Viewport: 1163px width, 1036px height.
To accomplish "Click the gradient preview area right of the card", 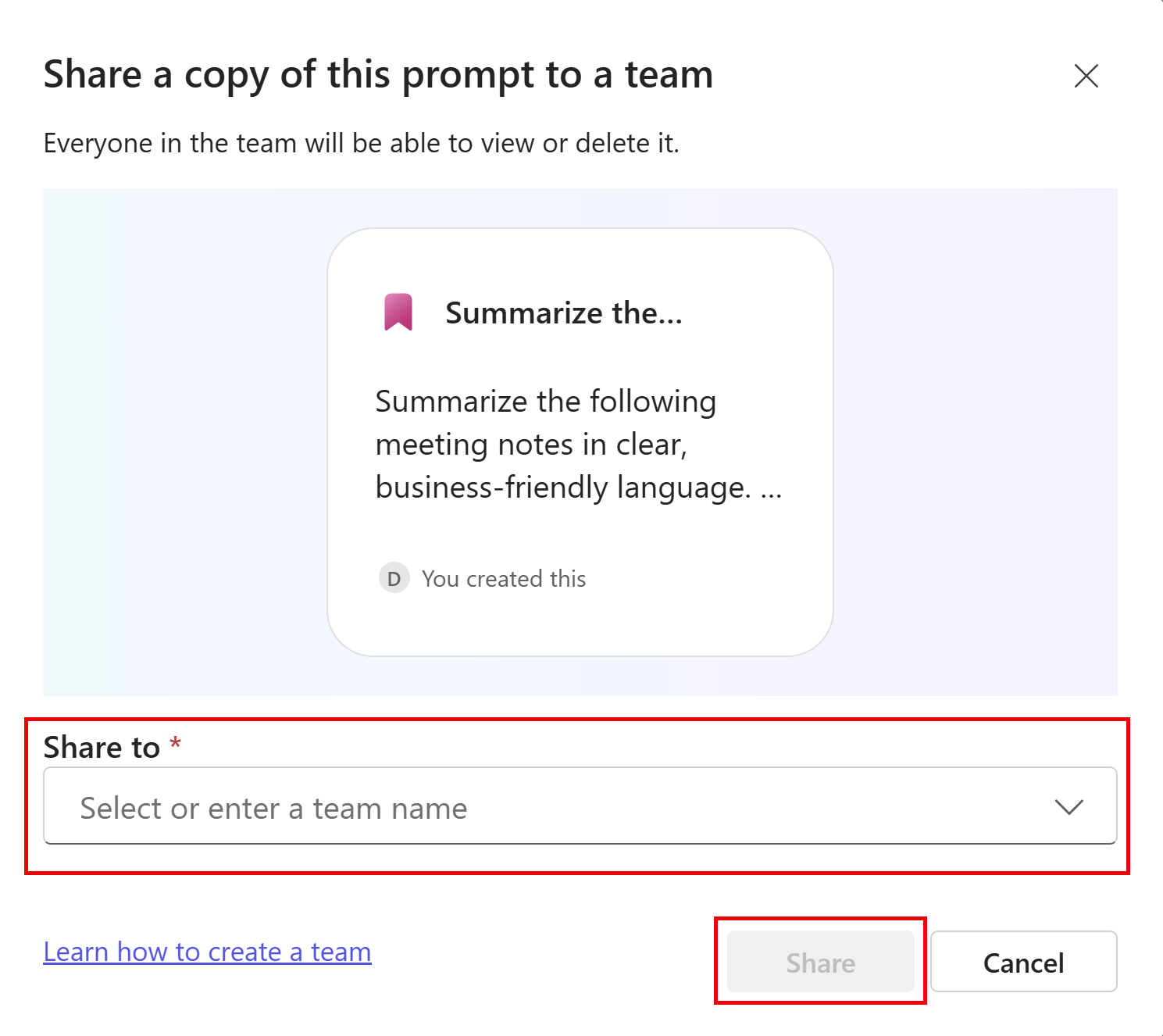I will [x=975, y=442].
